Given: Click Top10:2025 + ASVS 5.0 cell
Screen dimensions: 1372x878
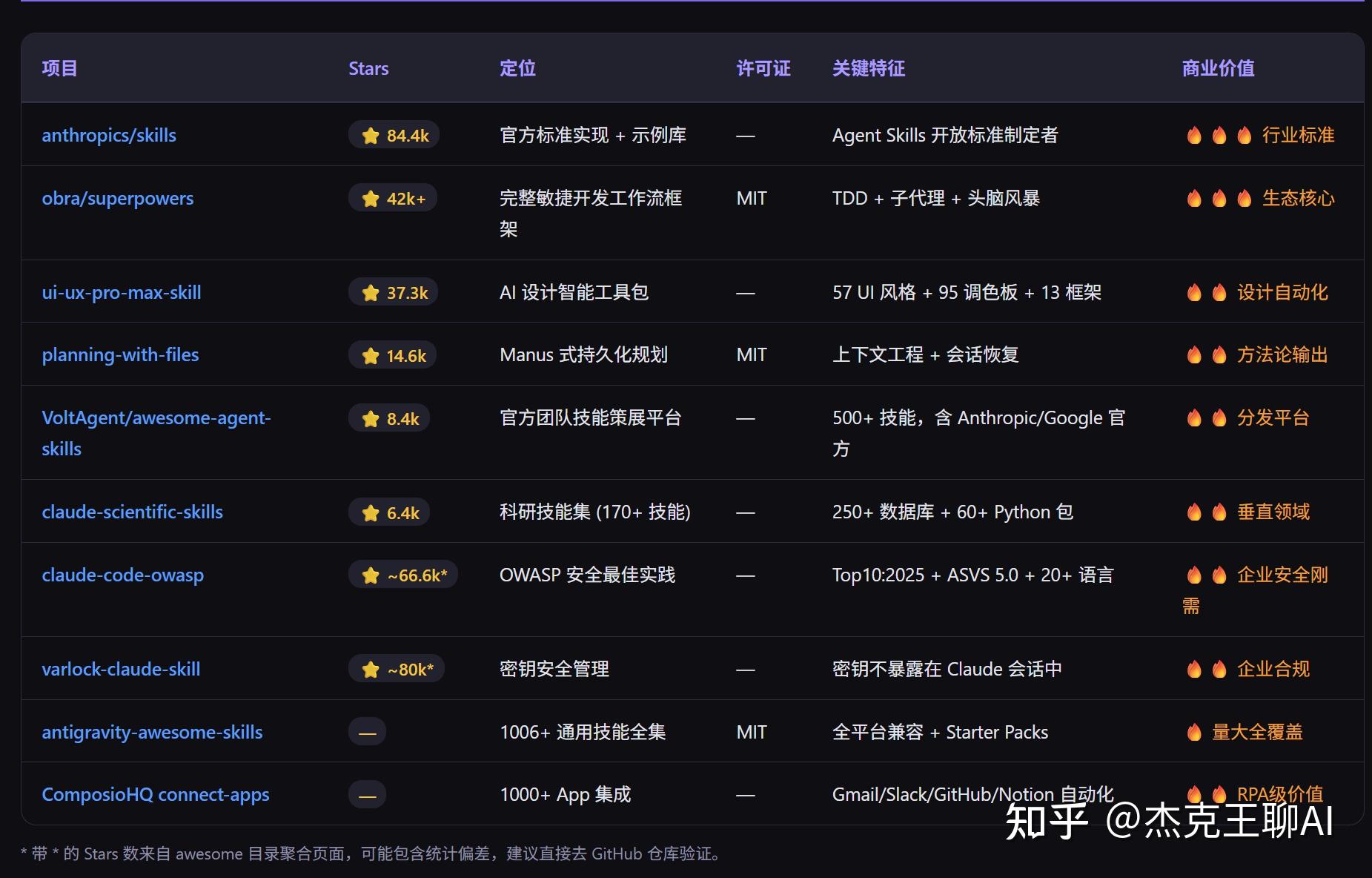Looking at the screenshot, I should point(972,575).
